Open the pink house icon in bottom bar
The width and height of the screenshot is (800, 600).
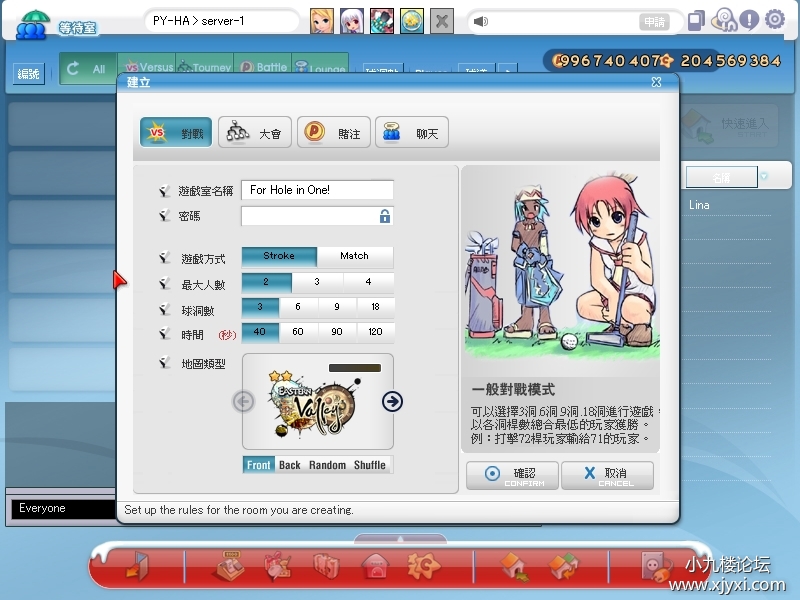click(375, 567)
